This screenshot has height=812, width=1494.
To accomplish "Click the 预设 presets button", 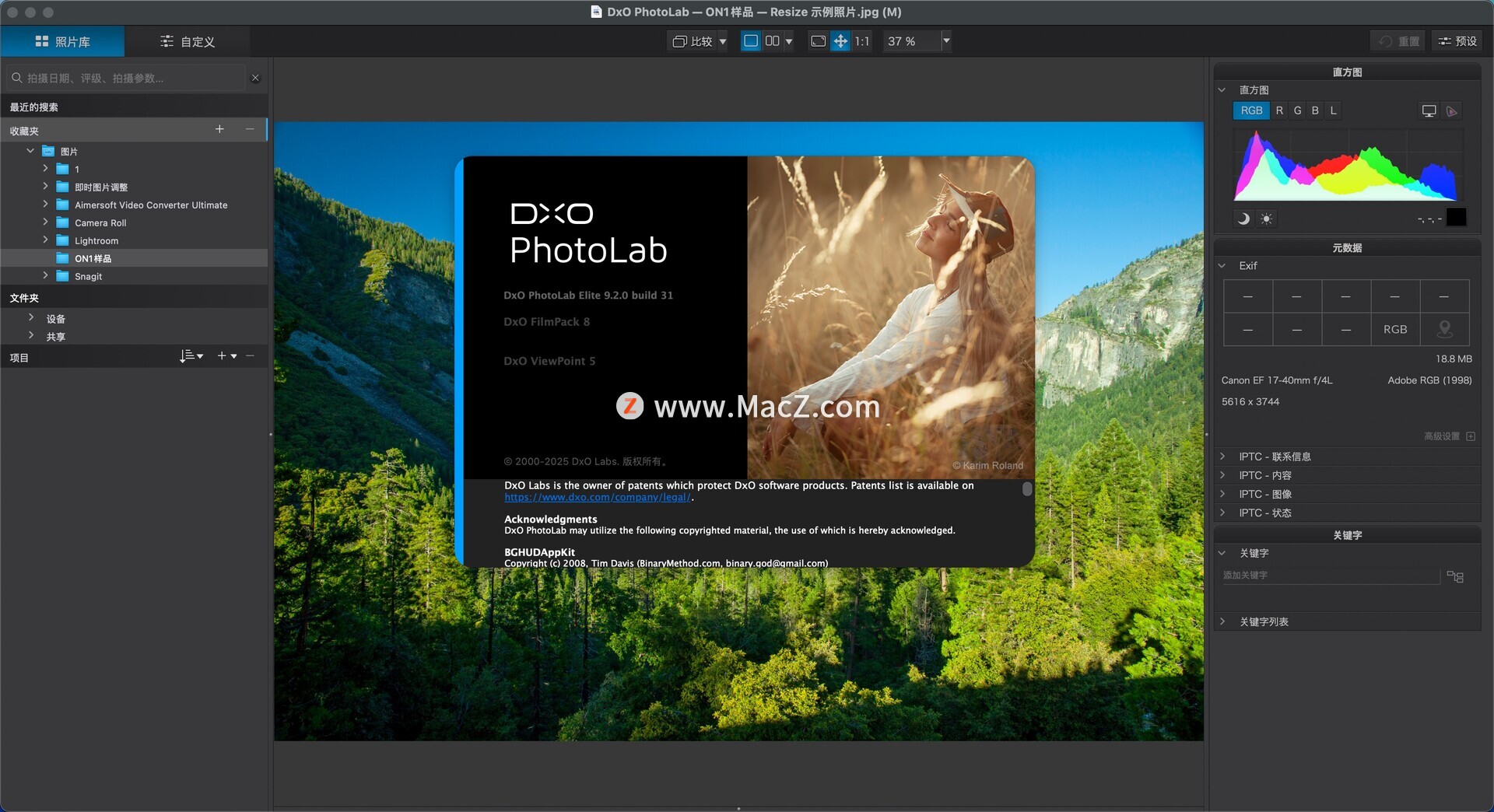I will click(1457, 41).
